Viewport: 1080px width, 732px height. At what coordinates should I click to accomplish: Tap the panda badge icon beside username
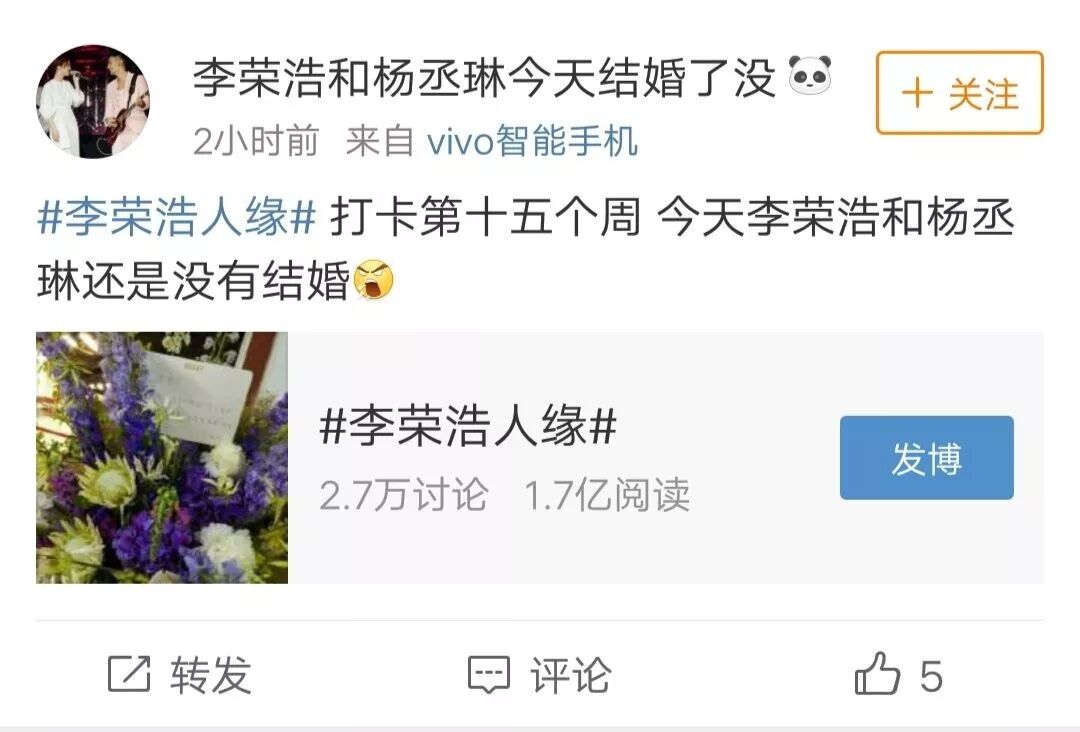pos(810,75)
